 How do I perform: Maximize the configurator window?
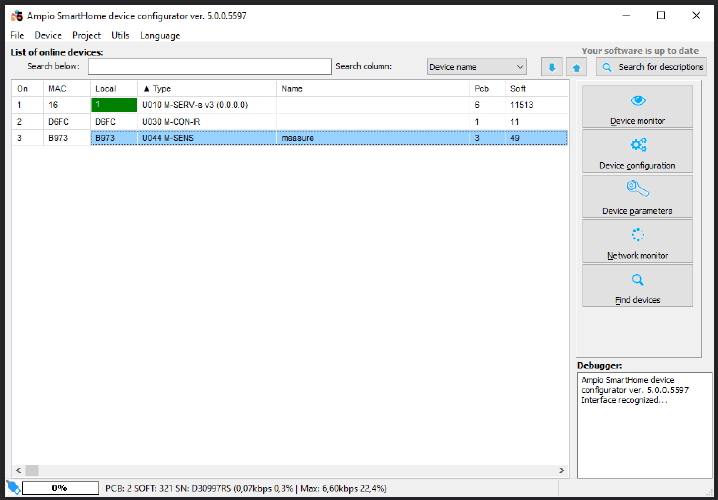[661, 16]
